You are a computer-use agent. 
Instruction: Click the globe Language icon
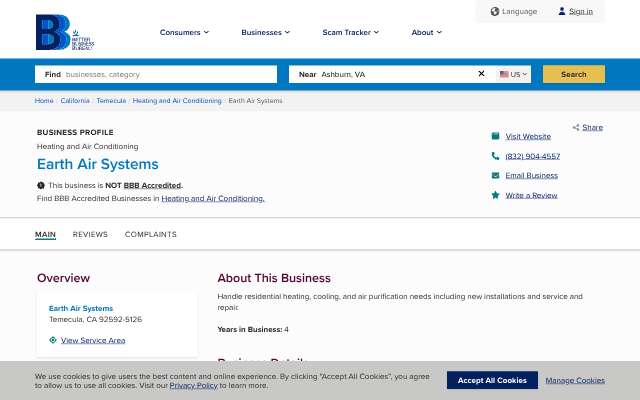[495, 11]
